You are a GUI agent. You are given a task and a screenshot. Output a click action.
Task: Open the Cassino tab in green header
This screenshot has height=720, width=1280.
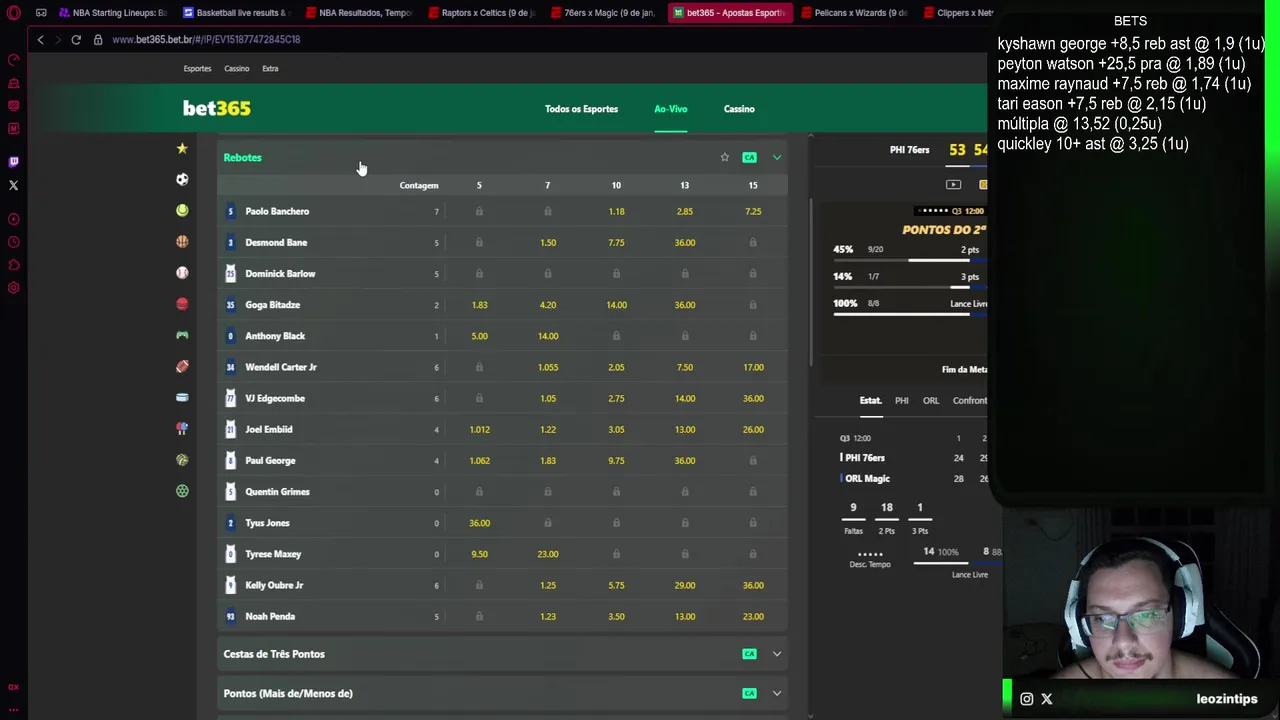point(739,109)
